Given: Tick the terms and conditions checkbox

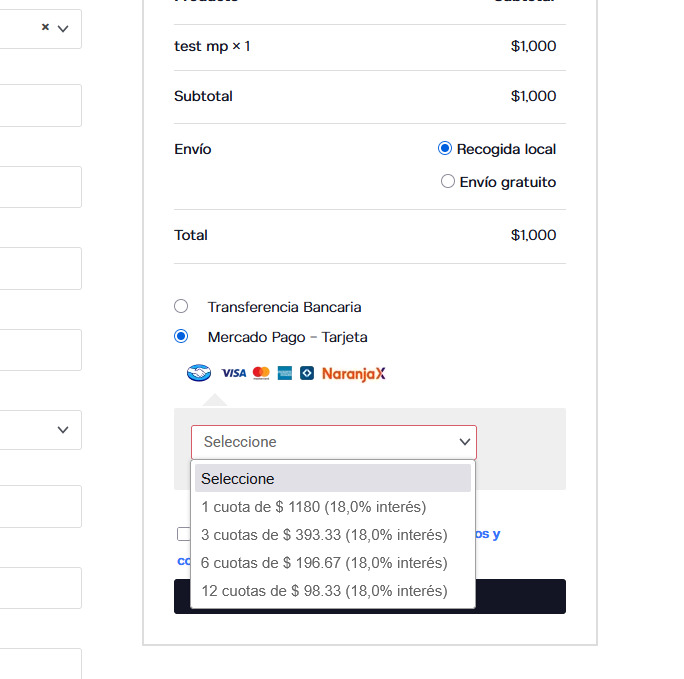Looking at the screenshot, I should tap(184, 534).
